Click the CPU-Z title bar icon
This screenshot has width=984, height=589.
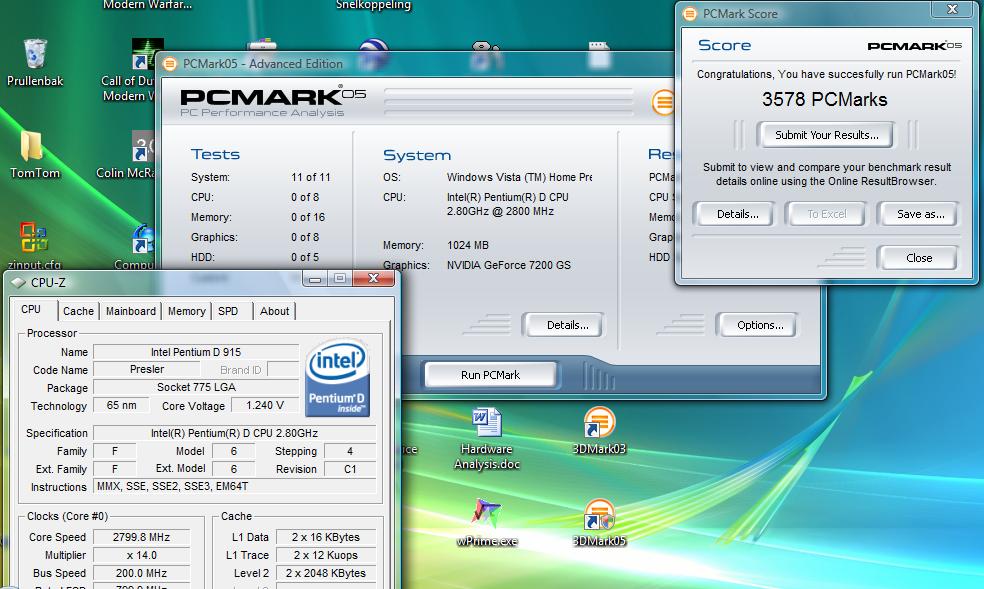(x=18, y=283)
